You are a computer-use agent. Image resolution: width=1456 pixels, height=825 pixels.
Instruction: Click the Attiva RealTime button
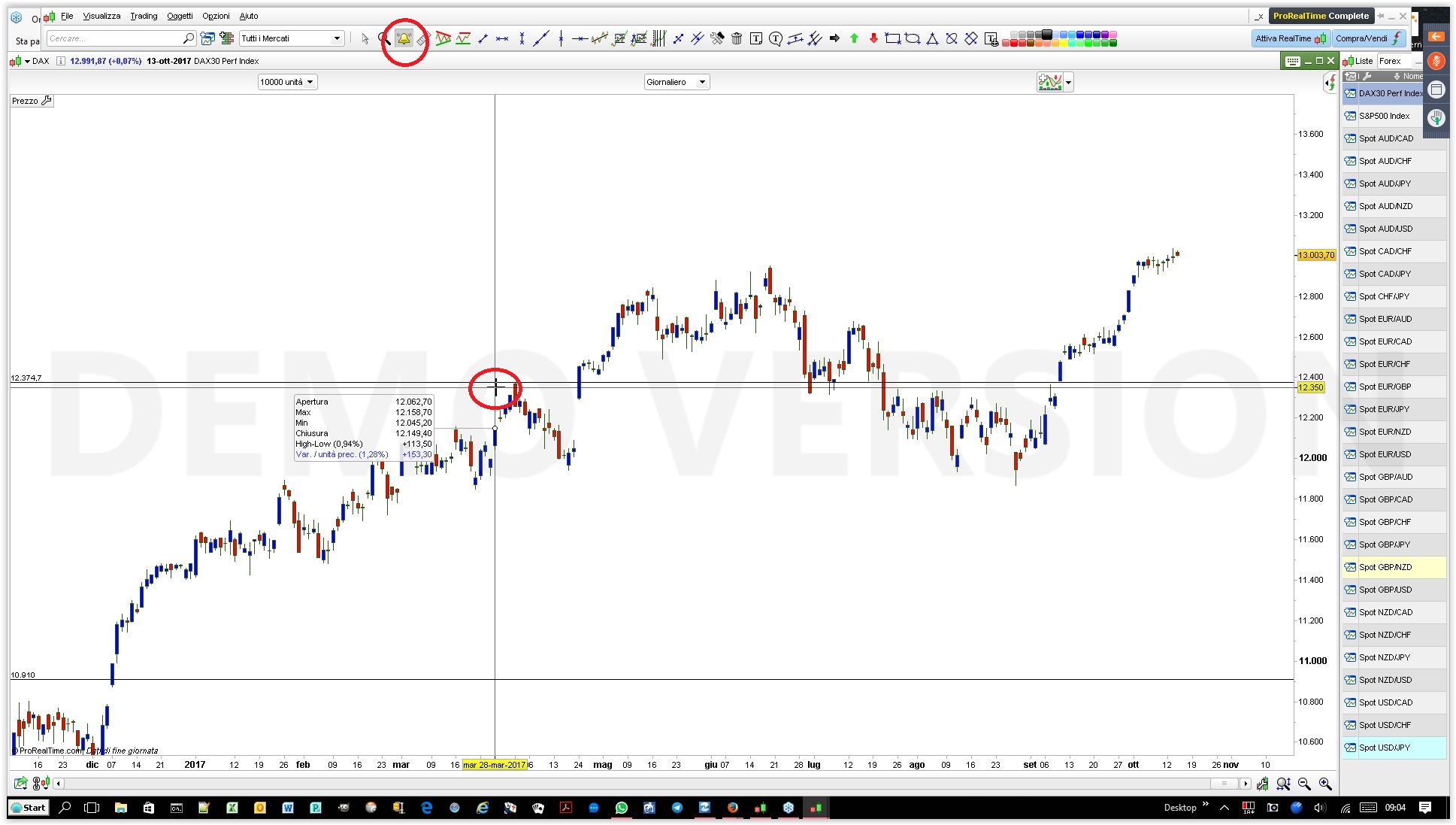pos(1290,38)
